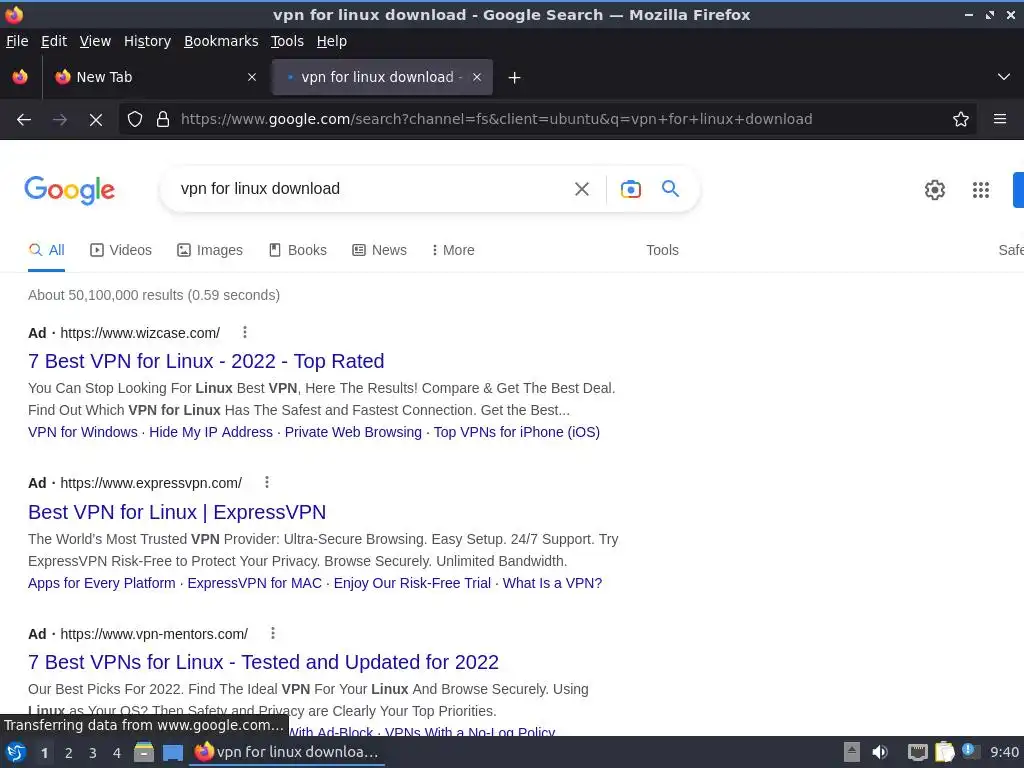Screen dimensions: 1024x768
Task: Bookmark this page with the star
Action: pyautogui.click(x=960, y=120)
